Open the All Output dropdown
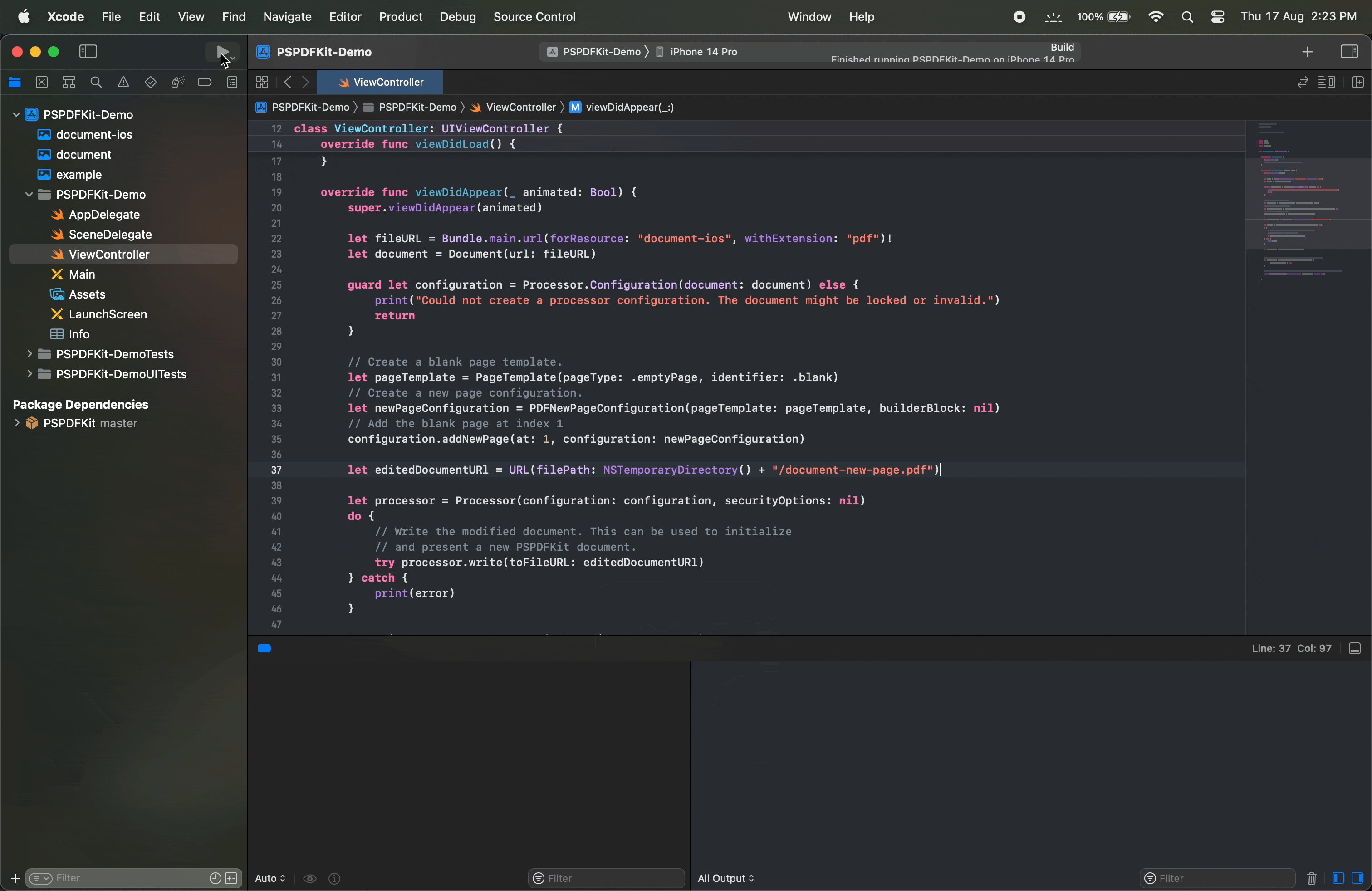The width and height of the screenshot is (1372, 891). coord(725,879)
